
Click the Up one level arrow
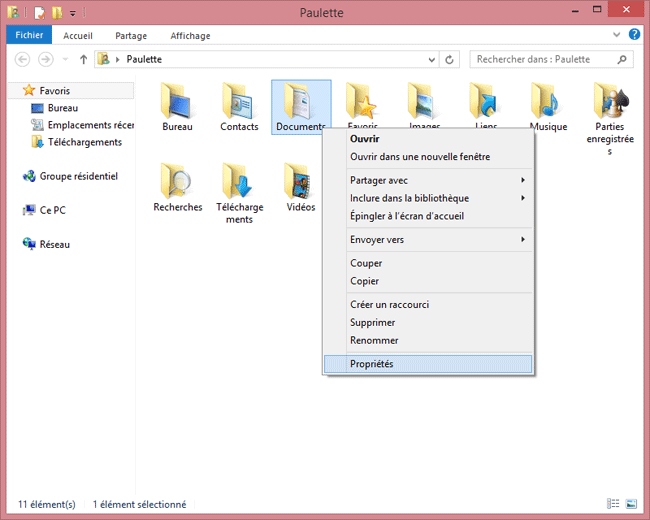click(x=83, y=59)
